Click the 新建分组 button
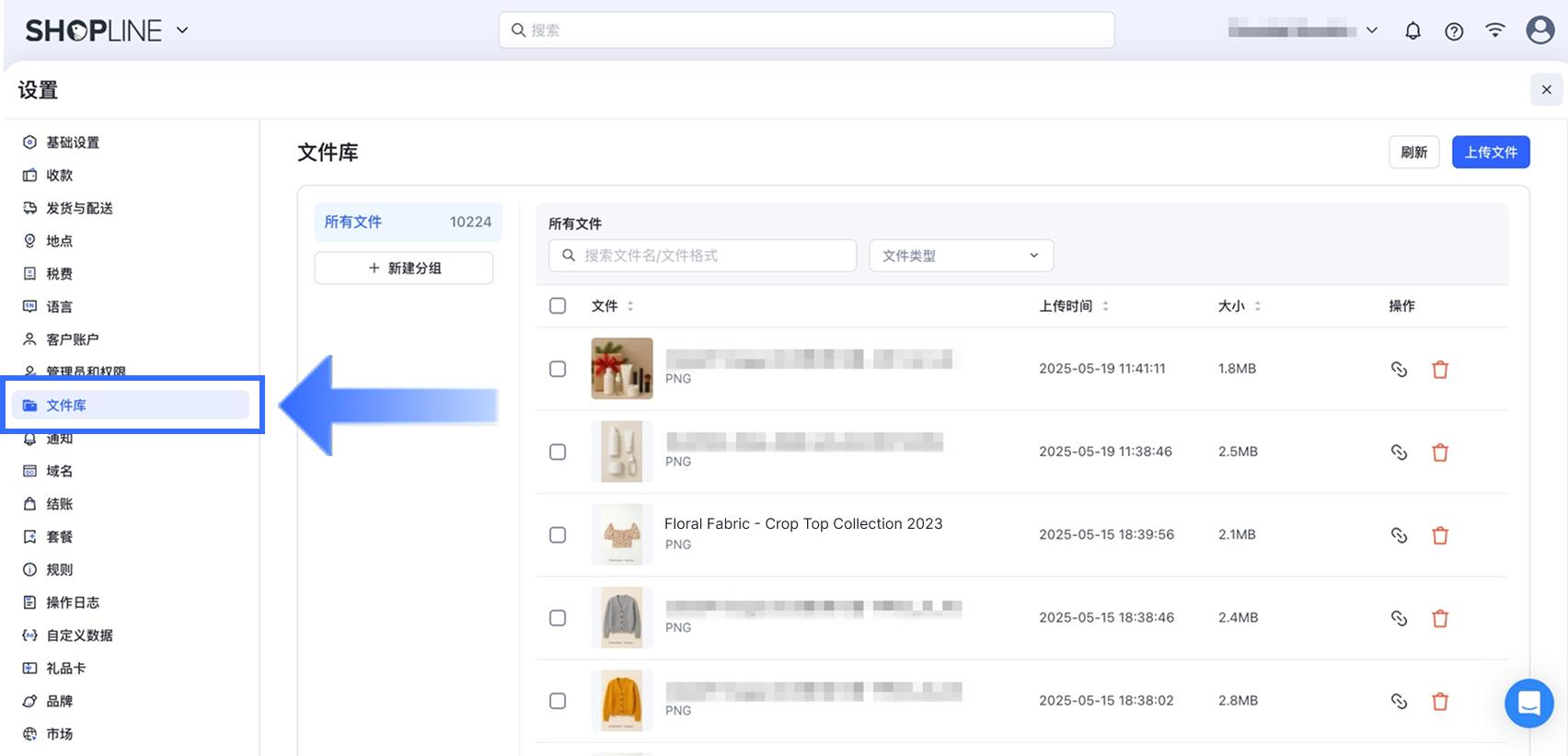 tap(404, 268)
